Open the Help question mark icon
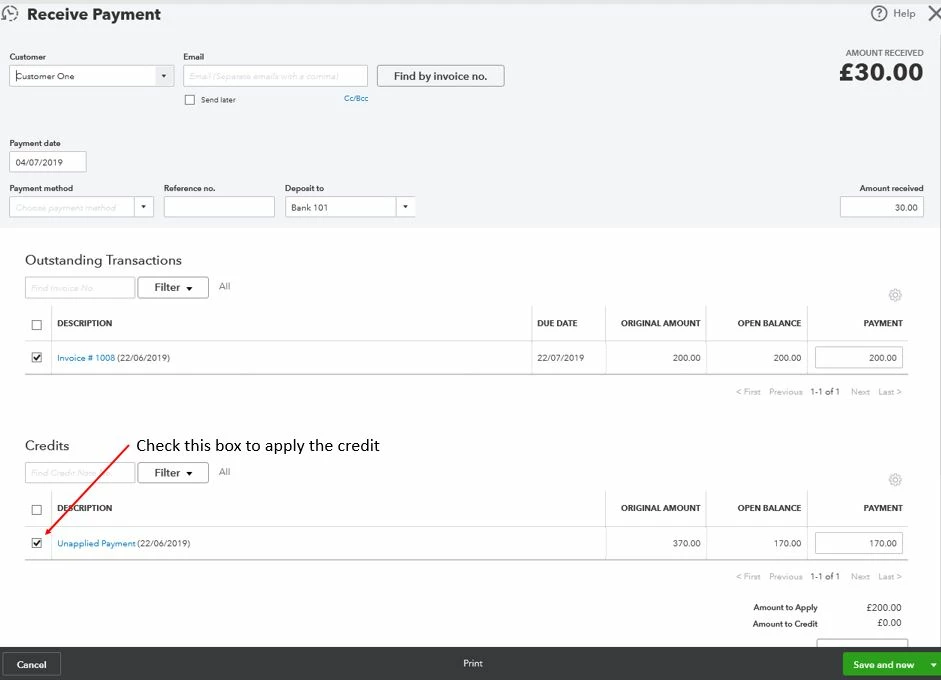 (879, 13)
